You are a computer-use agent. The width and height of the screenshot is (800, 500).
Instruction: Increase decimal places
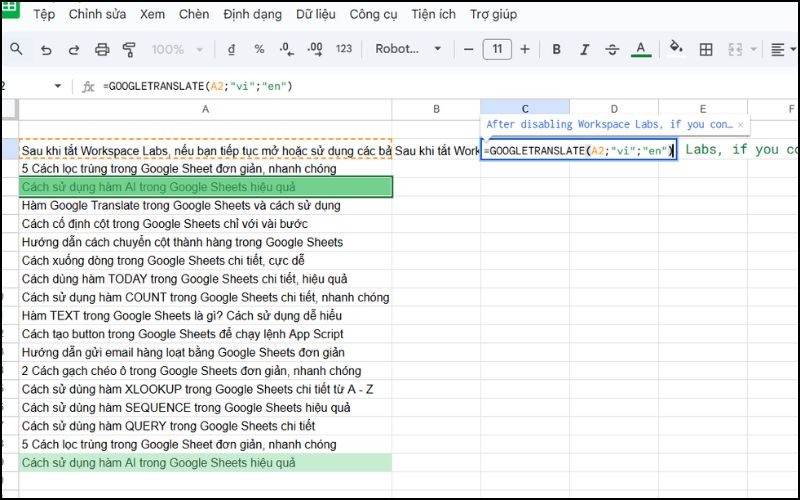point(315,49)
